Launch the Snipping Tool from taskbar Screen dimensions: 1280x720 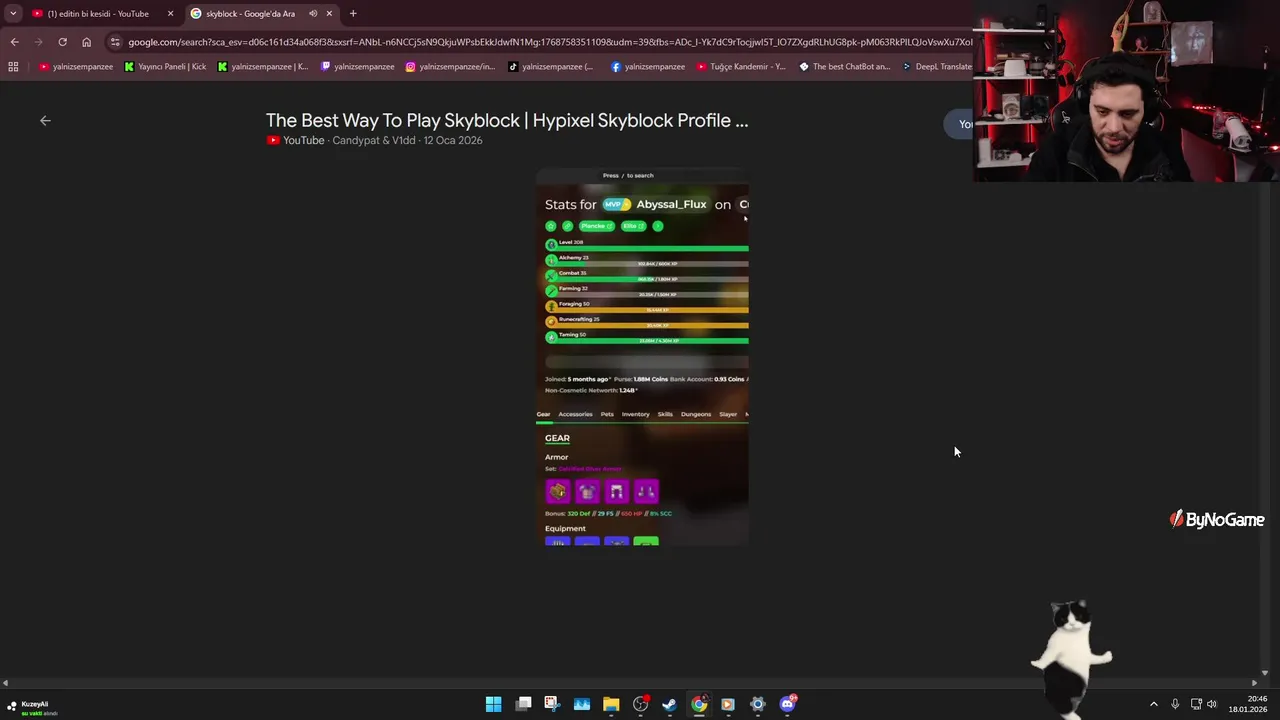click(x=552, y=704)
